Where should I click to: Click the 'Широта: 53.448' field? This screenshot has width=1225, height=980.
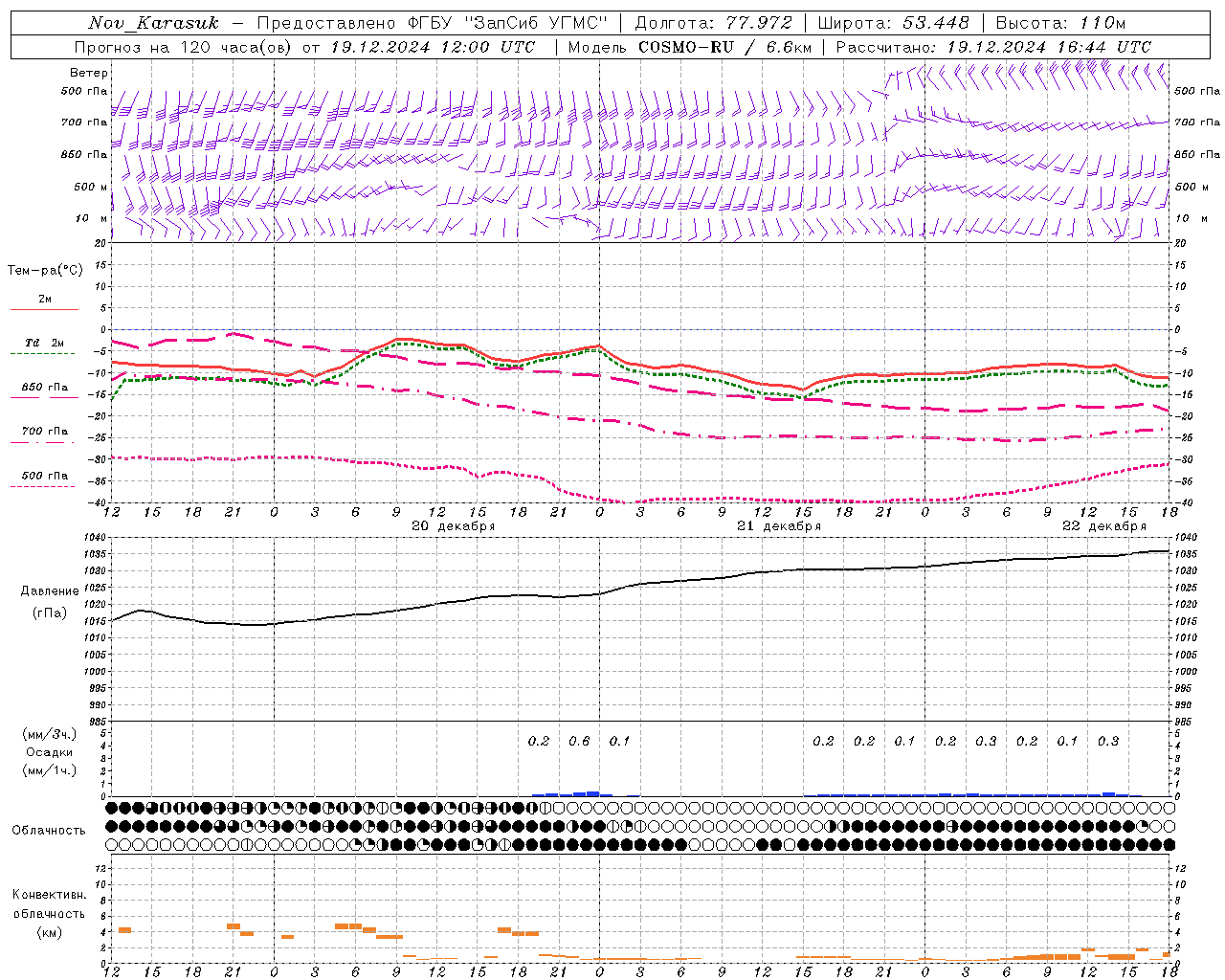[892, 22]
